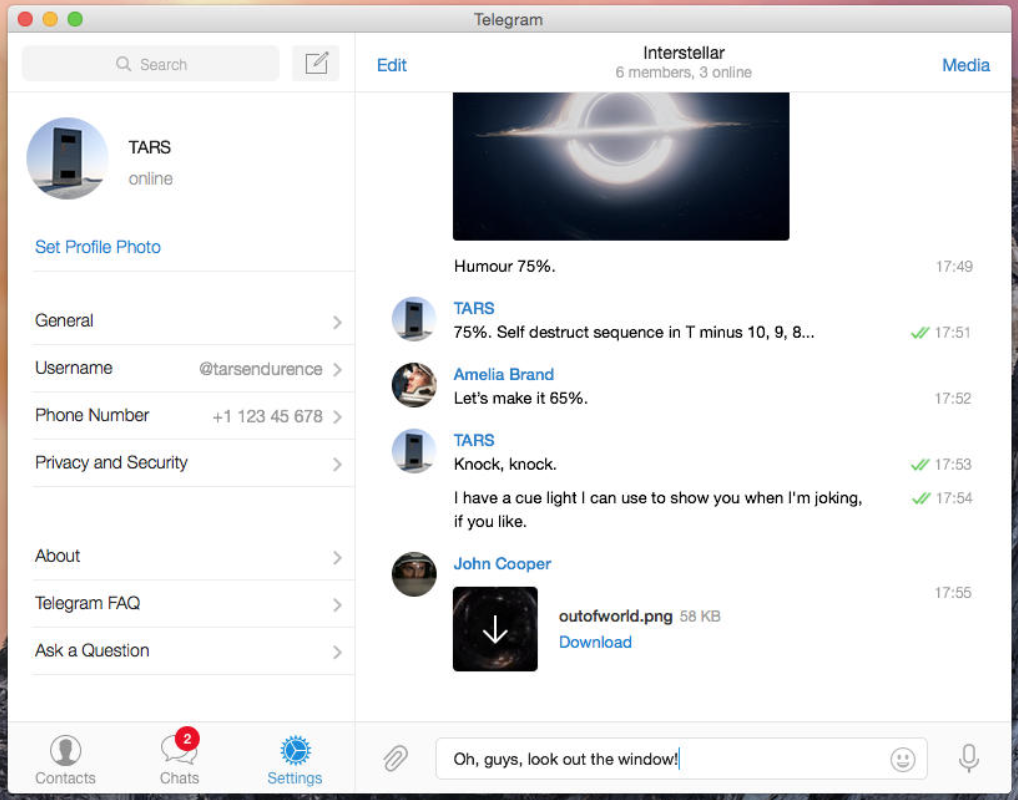Screen dimensions: 1018x800
Task: Click the paperclip attach file icon
Action: tap(395, 759)
